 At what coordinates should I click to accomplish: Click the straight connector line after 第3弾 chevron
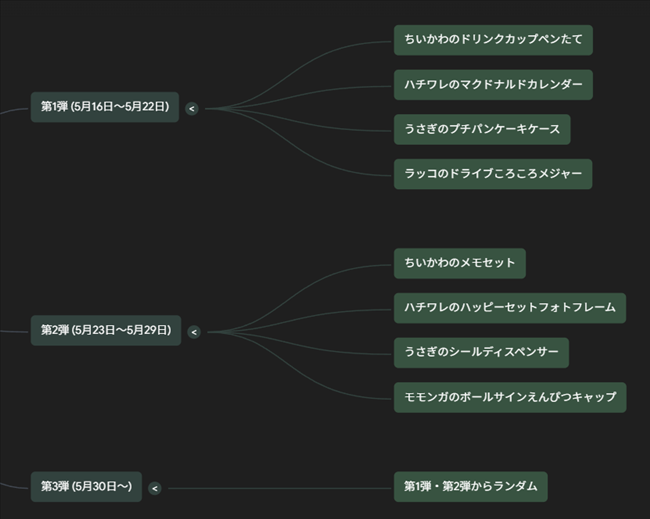click(x=280, y=488)
